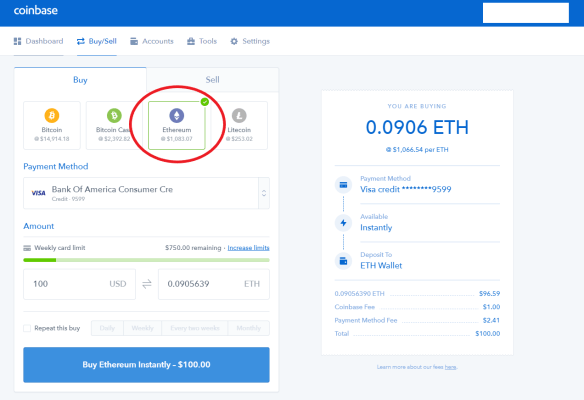Click the $1,066.54 per ETH rate text
The width and height of the screenshot is (584, 400).
(x=417, y=150)
